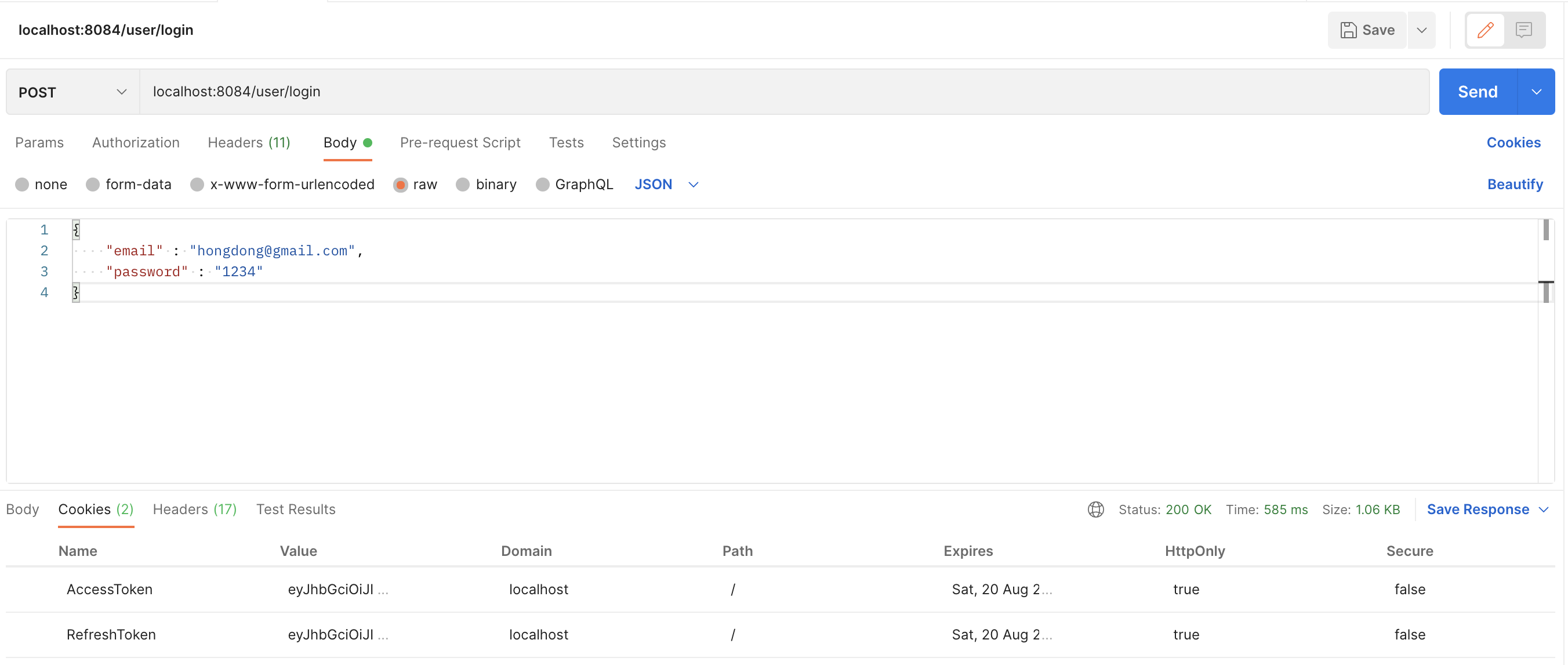Open the comments icon
Viewport: 1568px width, 665px height.
point(1523,30)
